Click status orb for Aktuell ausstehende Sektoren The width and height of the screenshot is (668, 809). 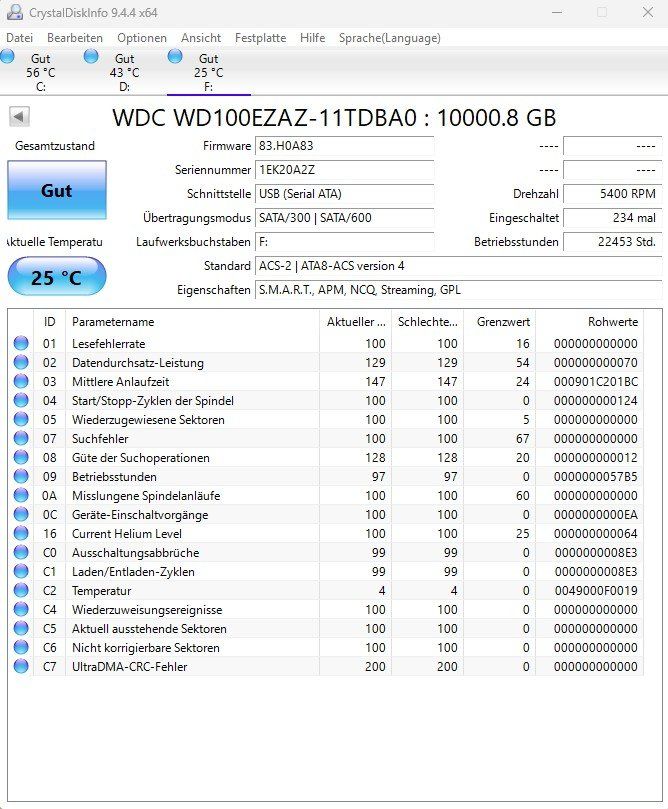21,628
